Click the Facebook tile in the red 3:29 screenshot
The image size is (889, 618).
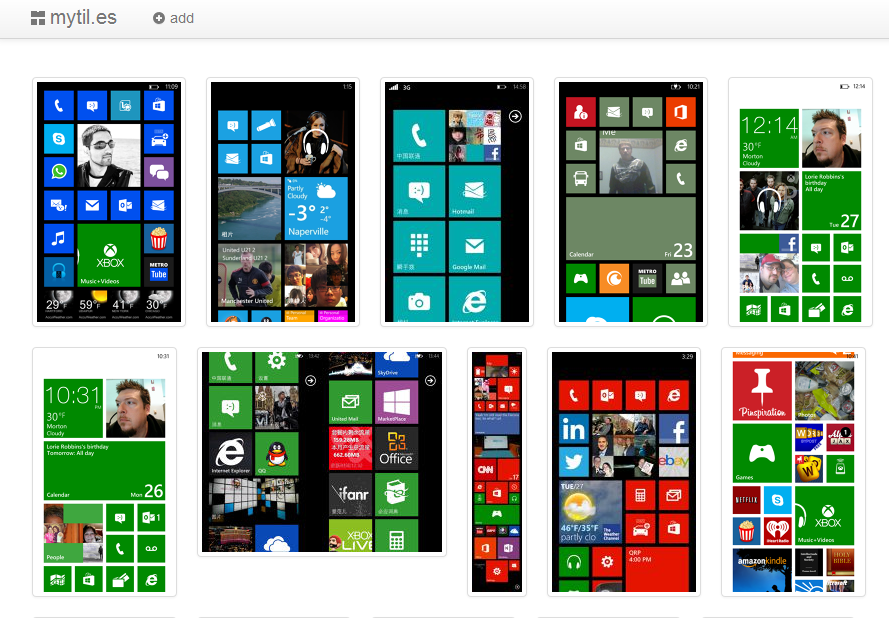coord(674,429)
